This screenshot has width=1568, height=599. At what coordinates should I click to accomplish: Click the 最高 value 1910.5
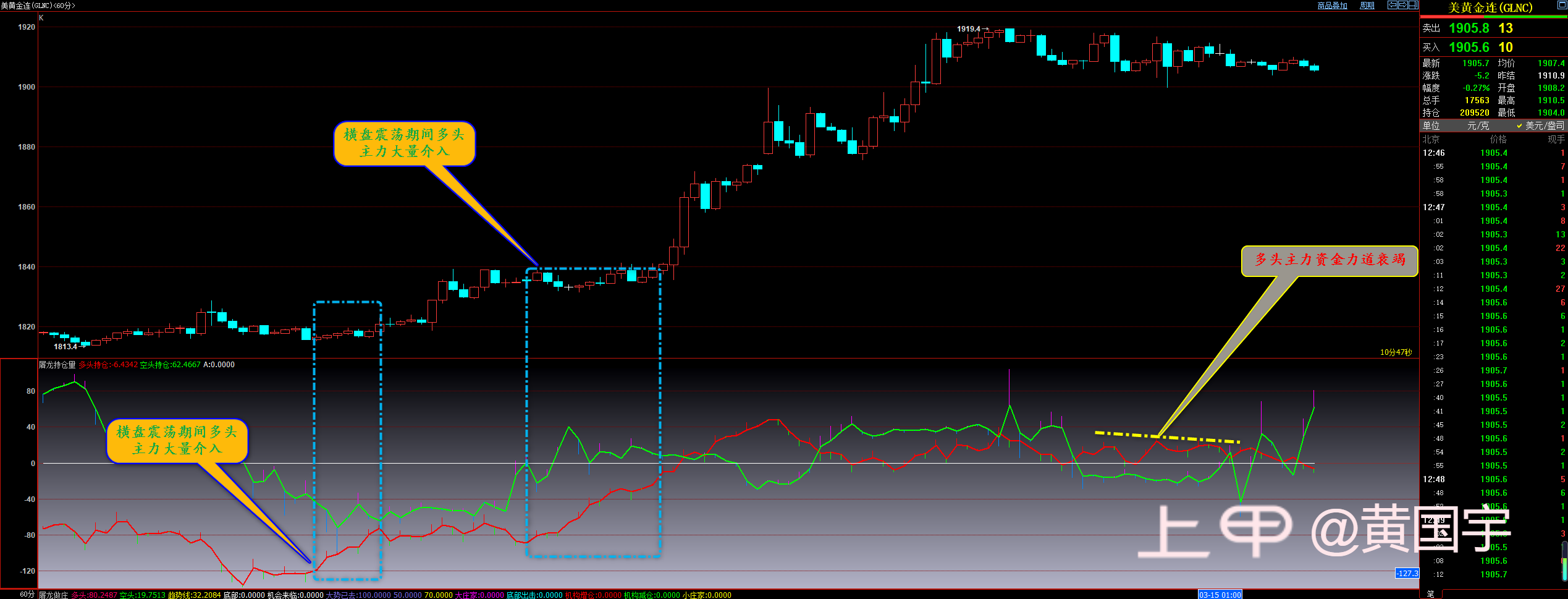coord(1551,100)
